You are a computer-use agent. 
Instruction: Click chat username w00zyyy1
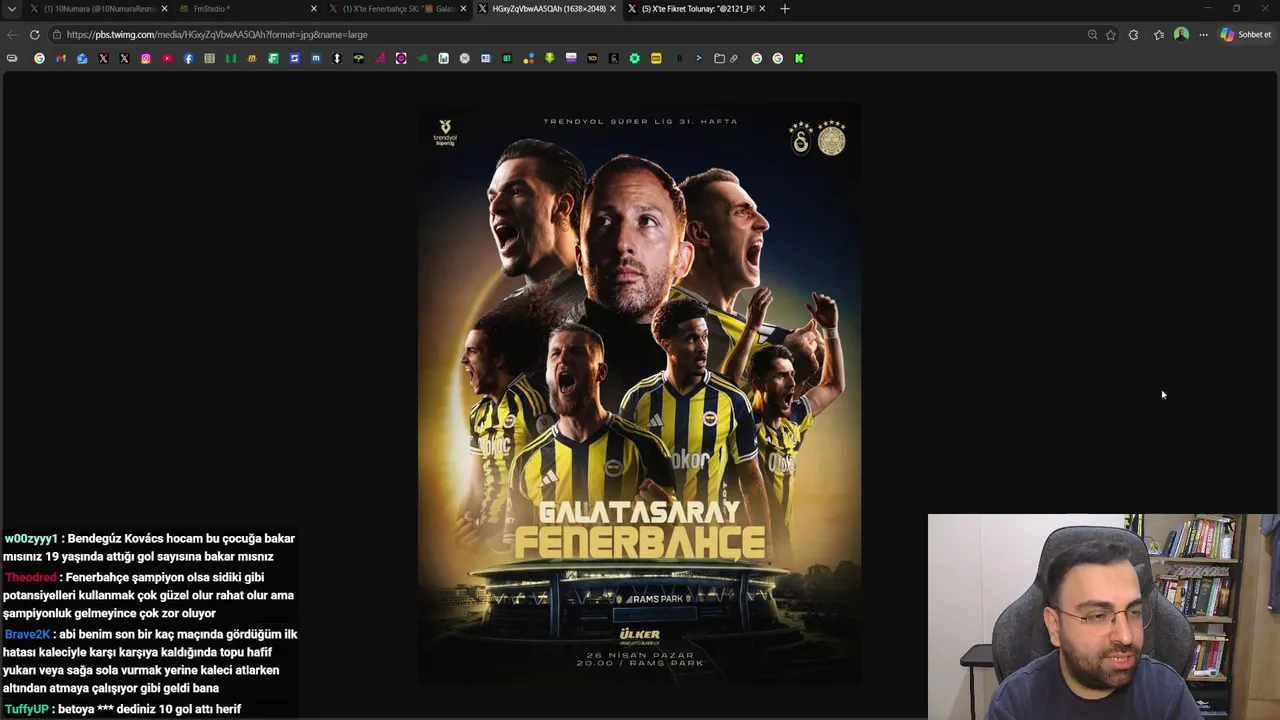(x=31, y=538)
